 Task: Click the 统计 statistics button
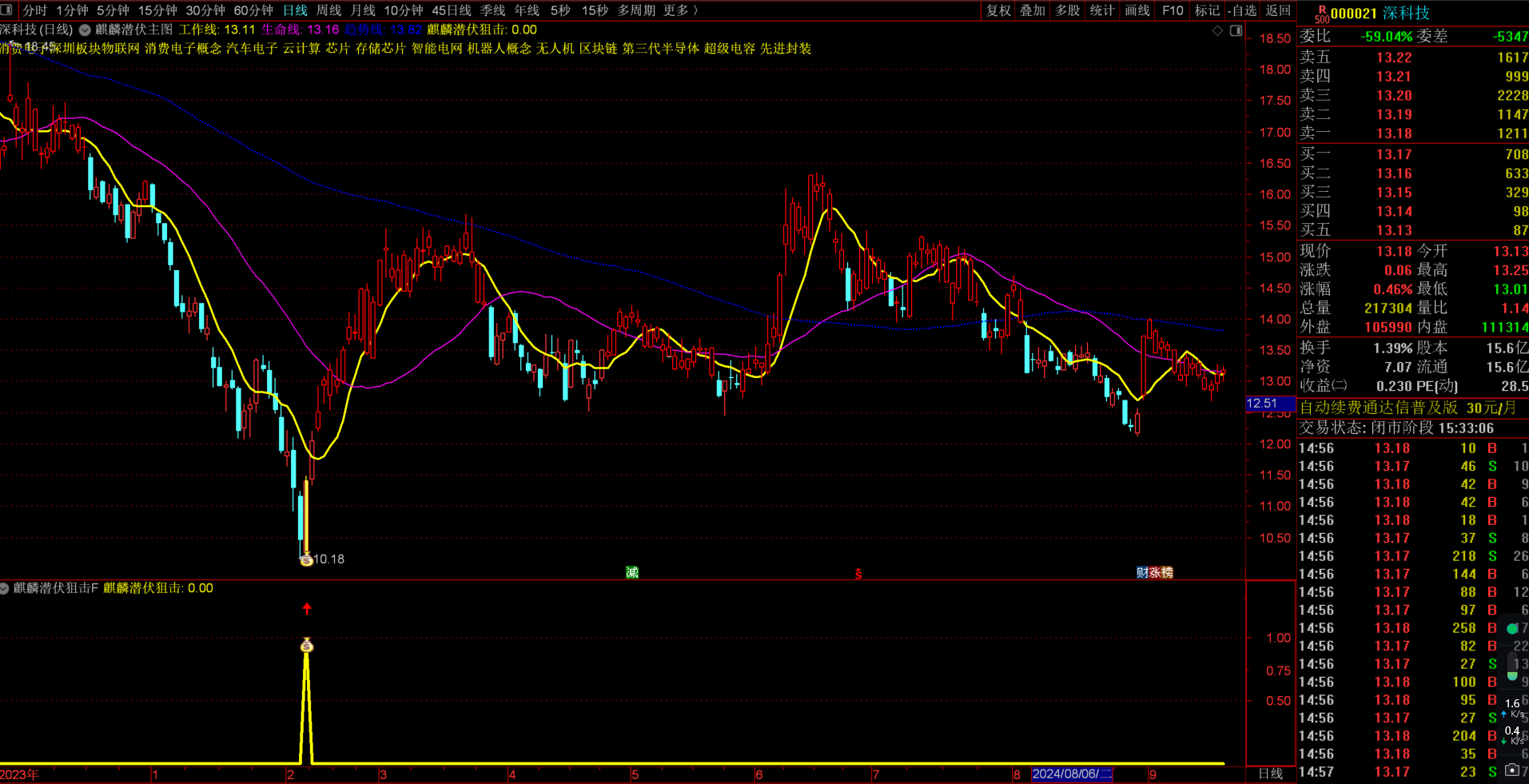pyautogui.click(x=1102, y=10)
